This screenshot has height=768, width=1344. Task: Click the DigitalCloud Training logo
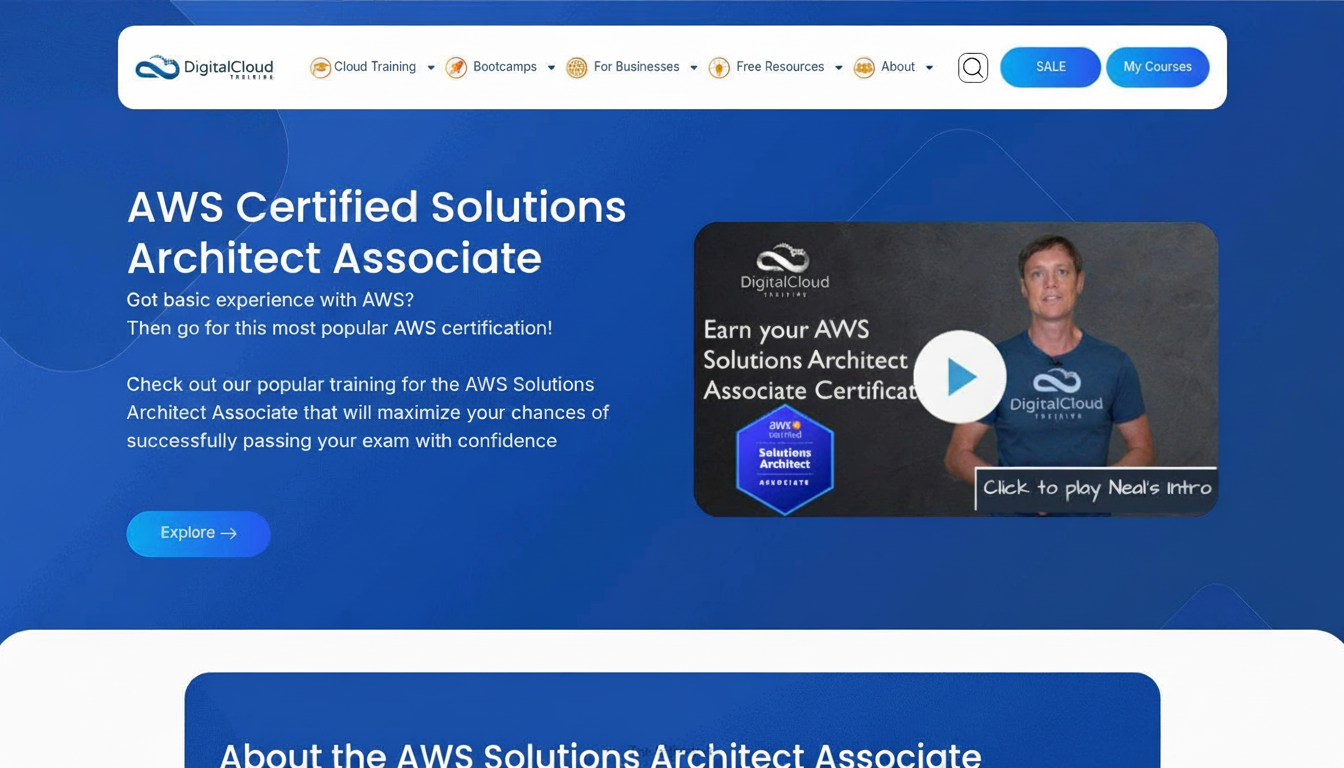[203, 67]
